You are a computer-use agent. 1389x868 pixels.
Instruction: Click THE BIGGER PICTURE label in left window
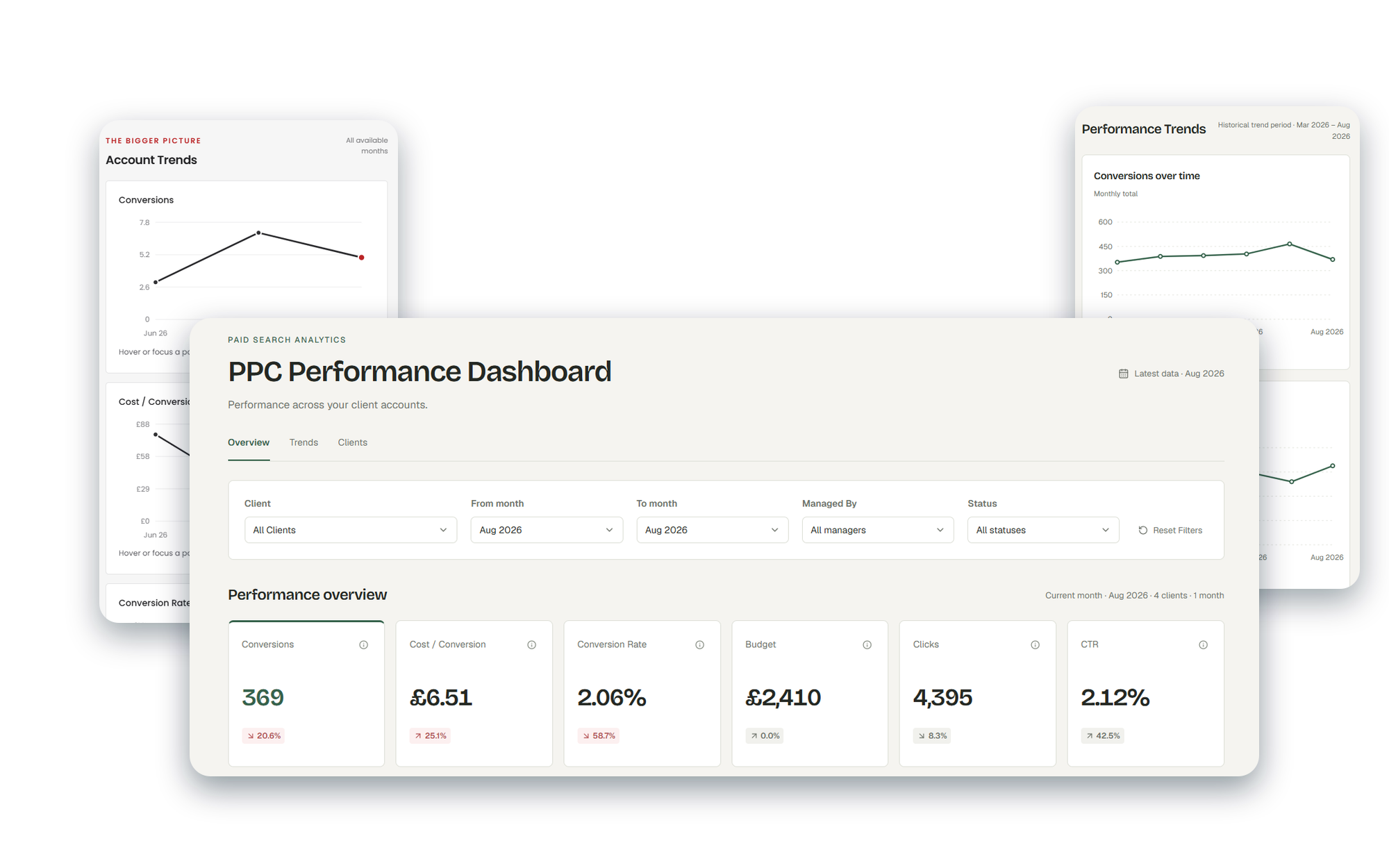153,140
